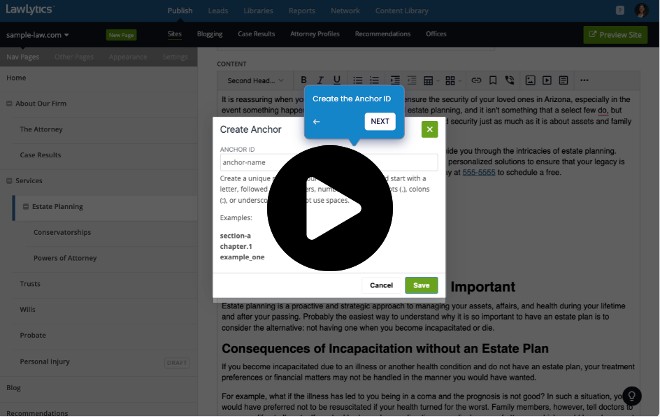This screenshot has width=660, height=417.
Task: Increase indent of the paragraph
Action: pos(395,80)
